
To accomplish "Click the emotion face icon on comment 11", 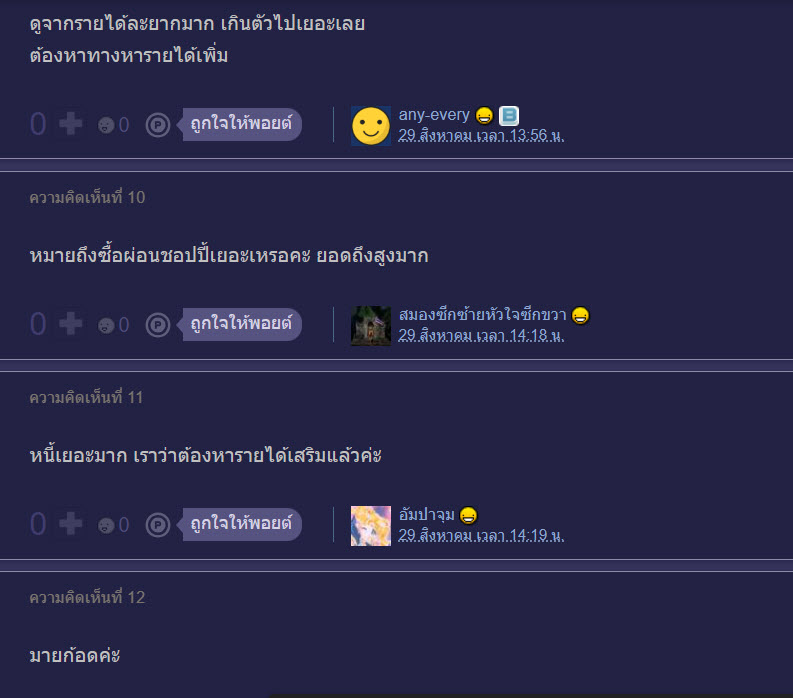I will tap(106, 525).
